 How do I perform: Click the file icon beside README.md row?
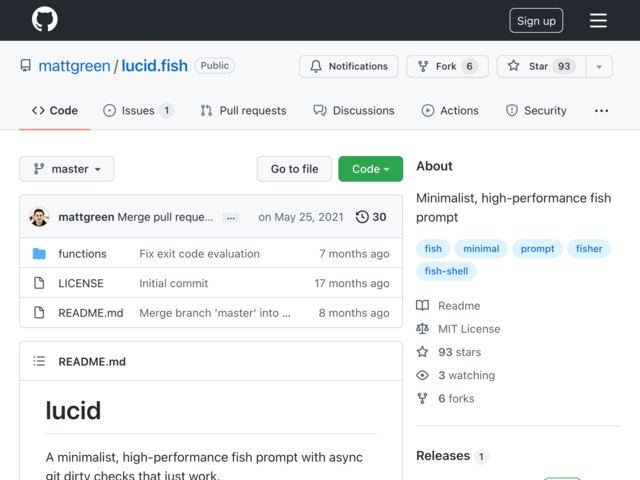pyautogui.click(x=39, y=313)
